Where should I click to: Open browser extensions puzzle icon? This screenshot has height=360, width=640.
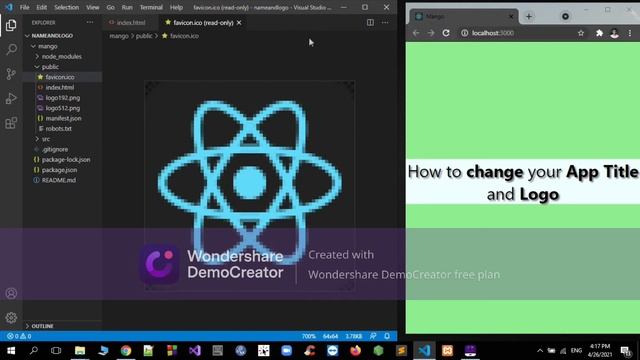599,33
